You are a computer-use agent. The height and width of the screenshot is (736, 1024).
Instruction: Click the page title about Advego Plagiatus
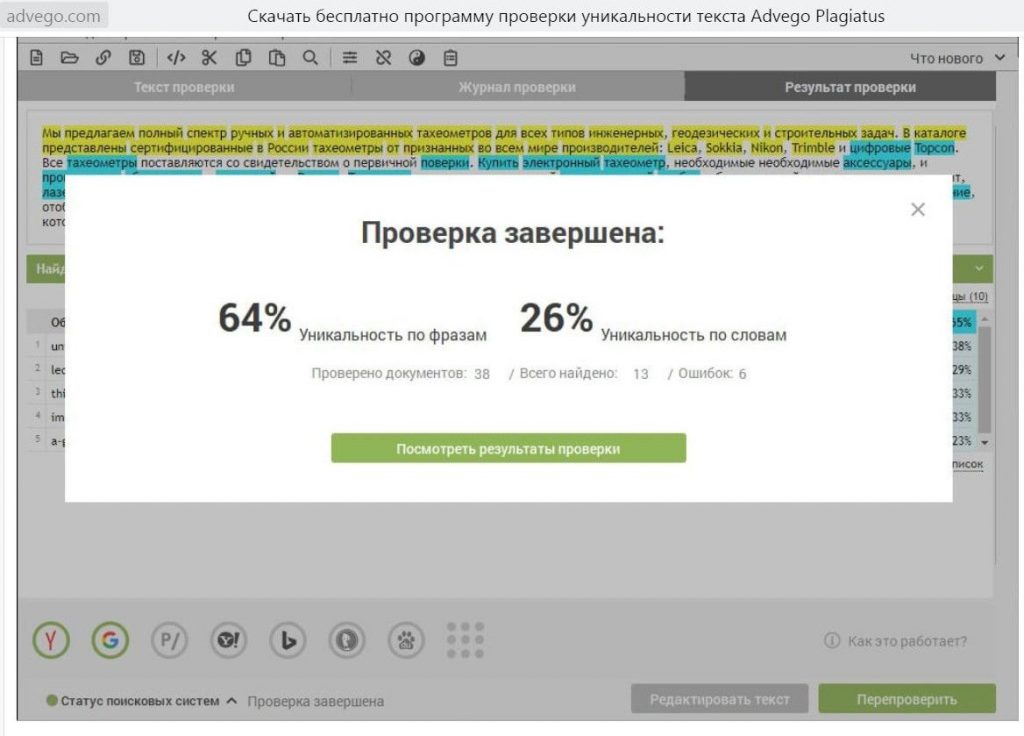point(566,16)
